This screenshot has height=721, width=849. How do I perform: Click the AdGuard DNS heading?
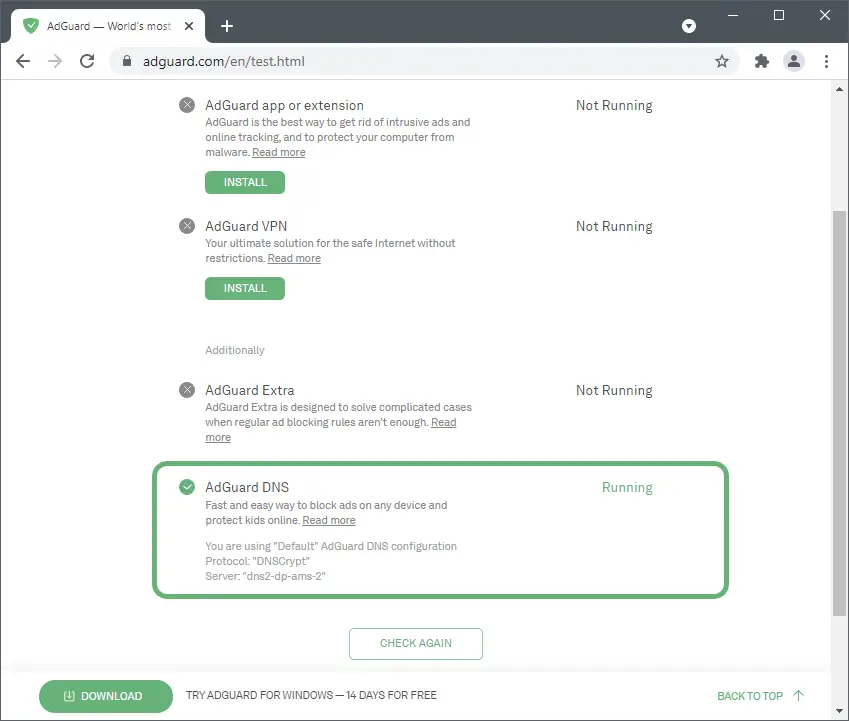point(247,487)
